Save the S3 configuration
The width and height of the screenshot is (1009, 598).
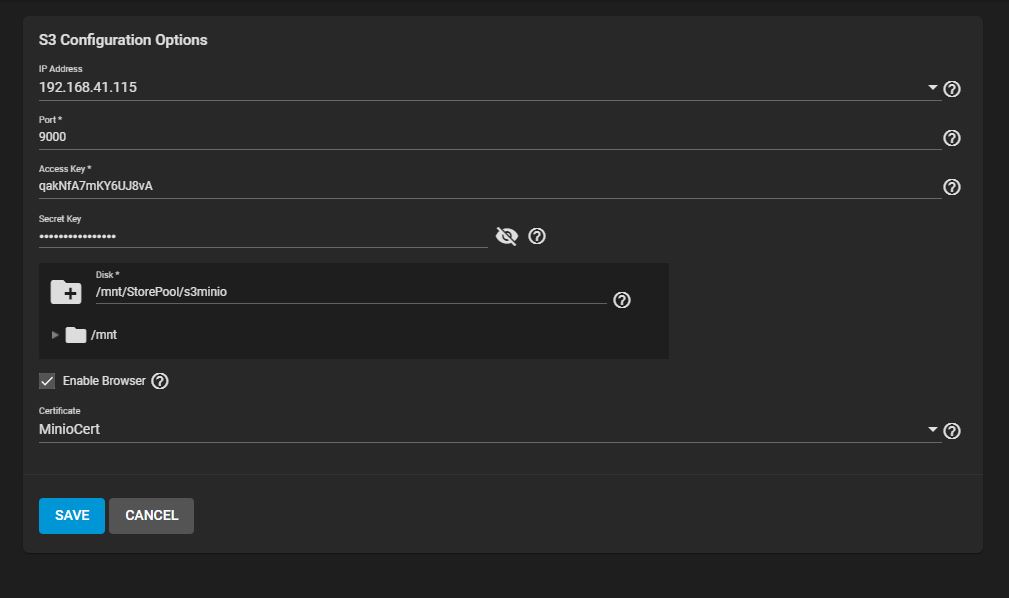pyautogui.click(x=71, y=516)
